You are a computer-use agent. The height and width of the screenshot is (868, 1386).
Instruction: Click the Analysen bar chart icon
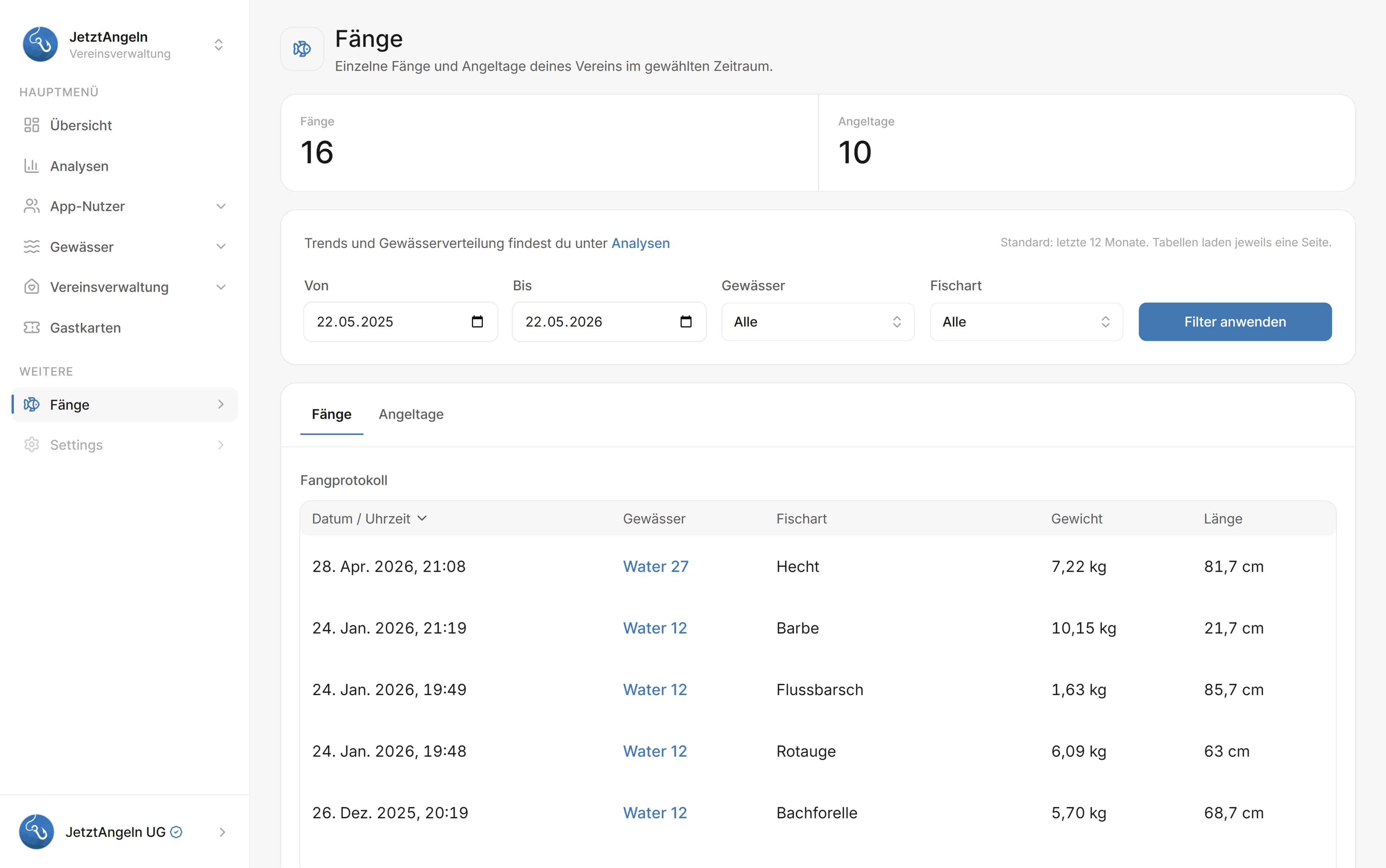pyautogui.click(x=31, y=166)
